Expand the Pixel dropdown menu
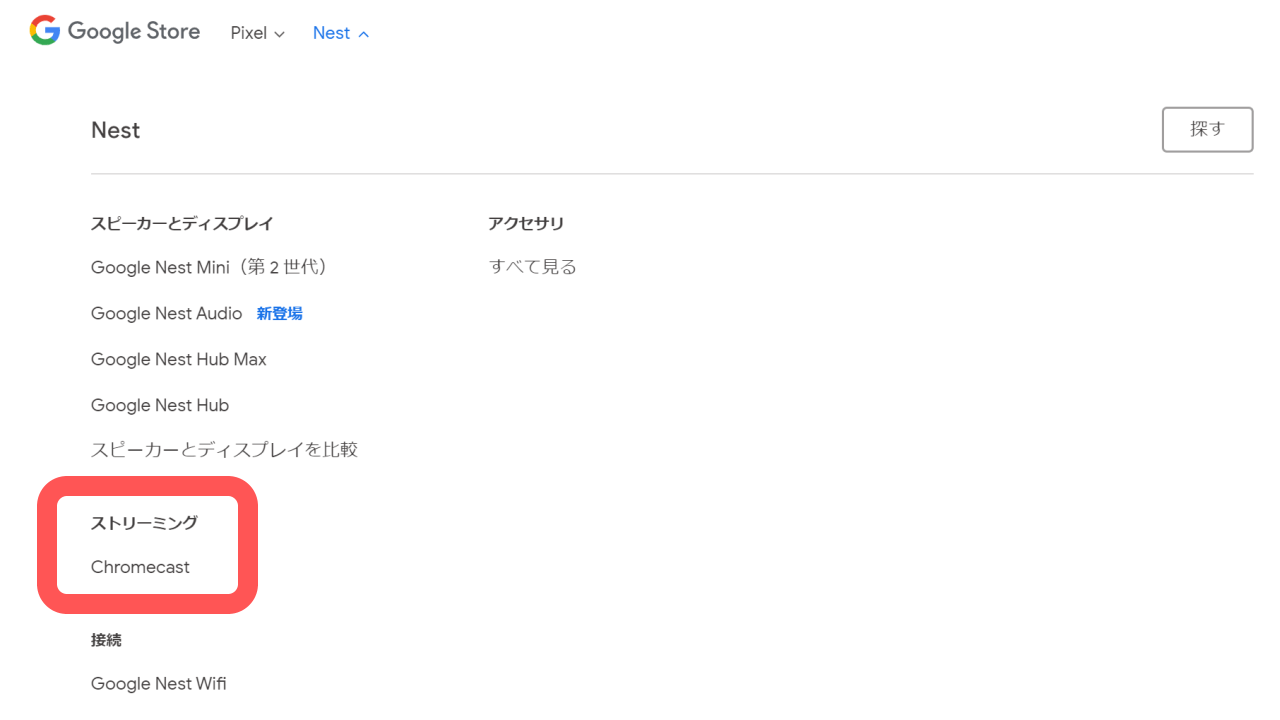1280x720 pixels. [257, 33]
